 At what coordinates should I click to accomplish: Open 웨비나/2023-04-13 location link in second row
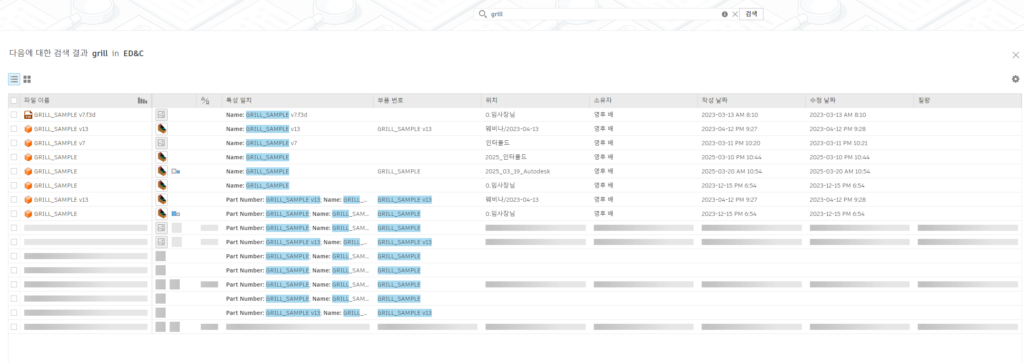pos(510,129)
